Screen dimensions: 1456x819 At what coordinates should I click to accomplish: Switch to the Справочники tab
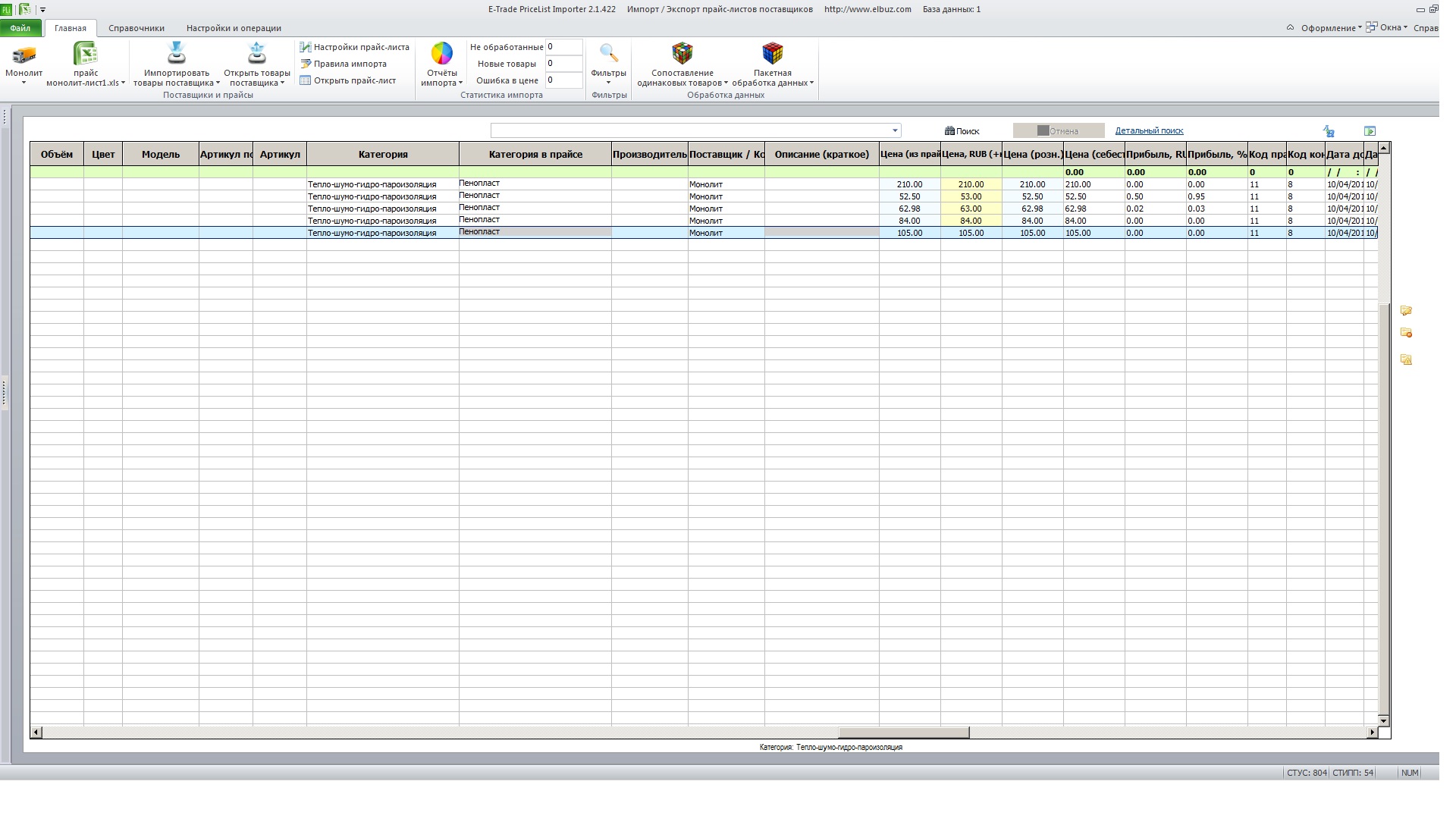tap(136, 28)
